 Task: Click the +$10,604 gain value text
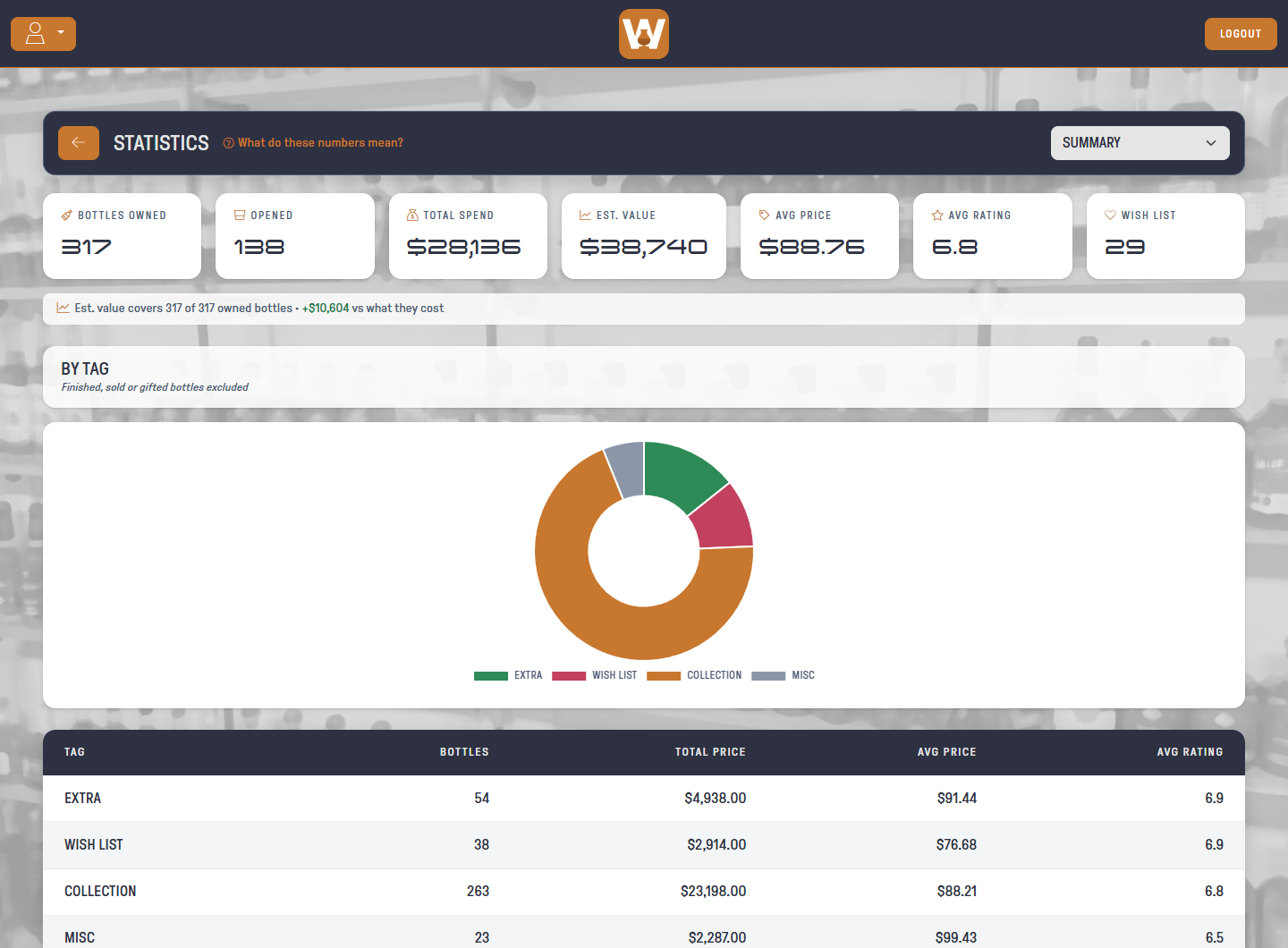pos(326,308)
